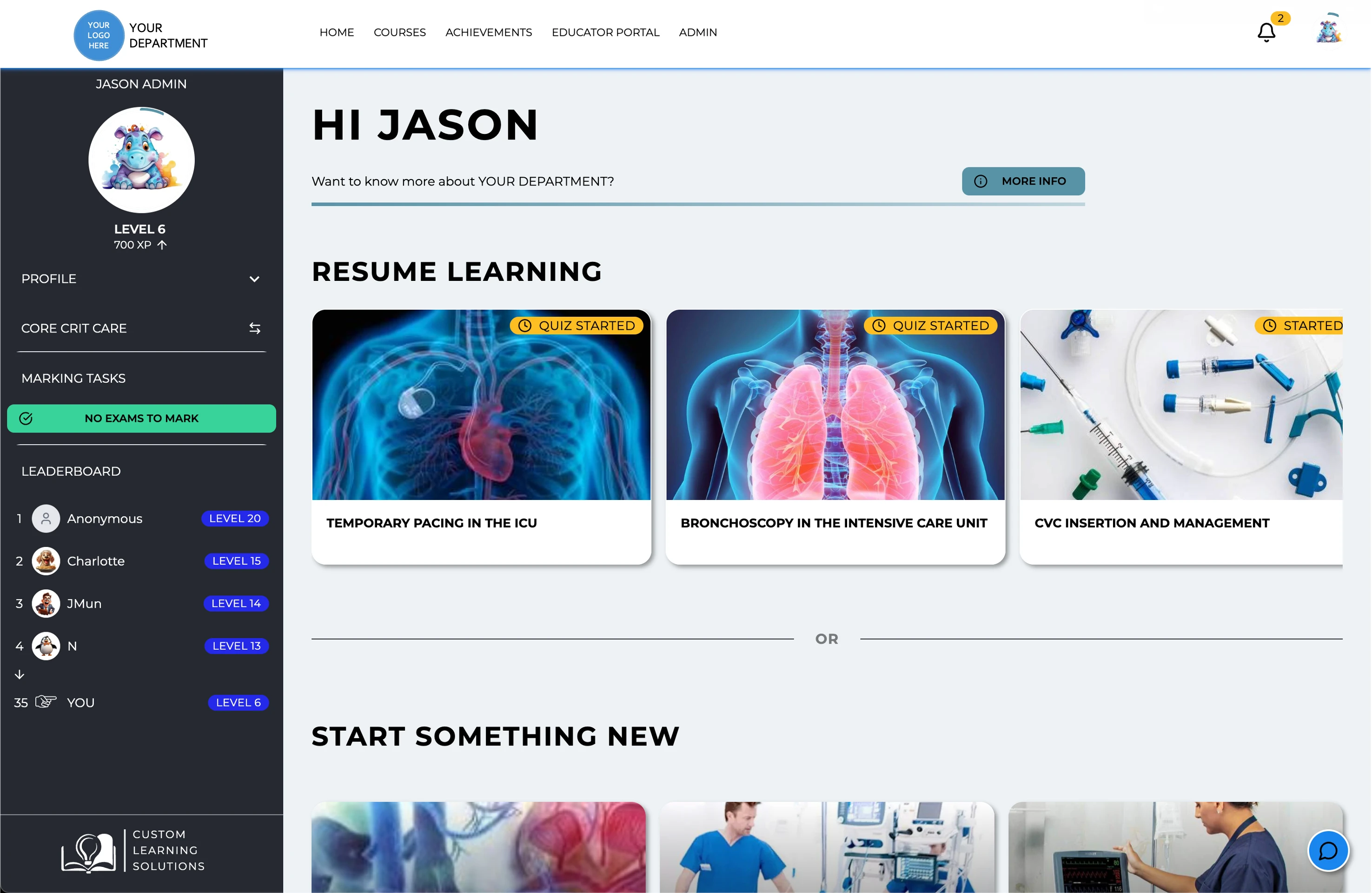
Task: Click the Custom Learning Solutions logo
Action: 133,850
